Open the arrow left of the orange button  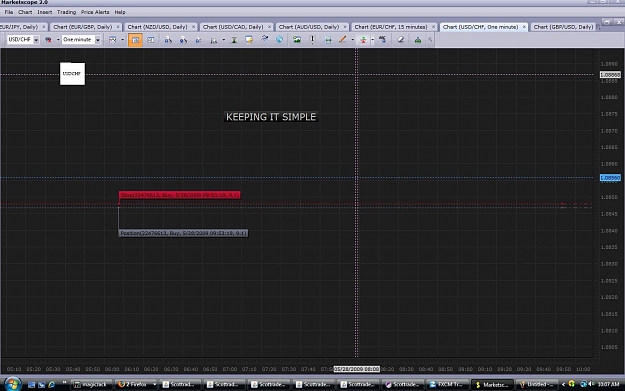122,40
